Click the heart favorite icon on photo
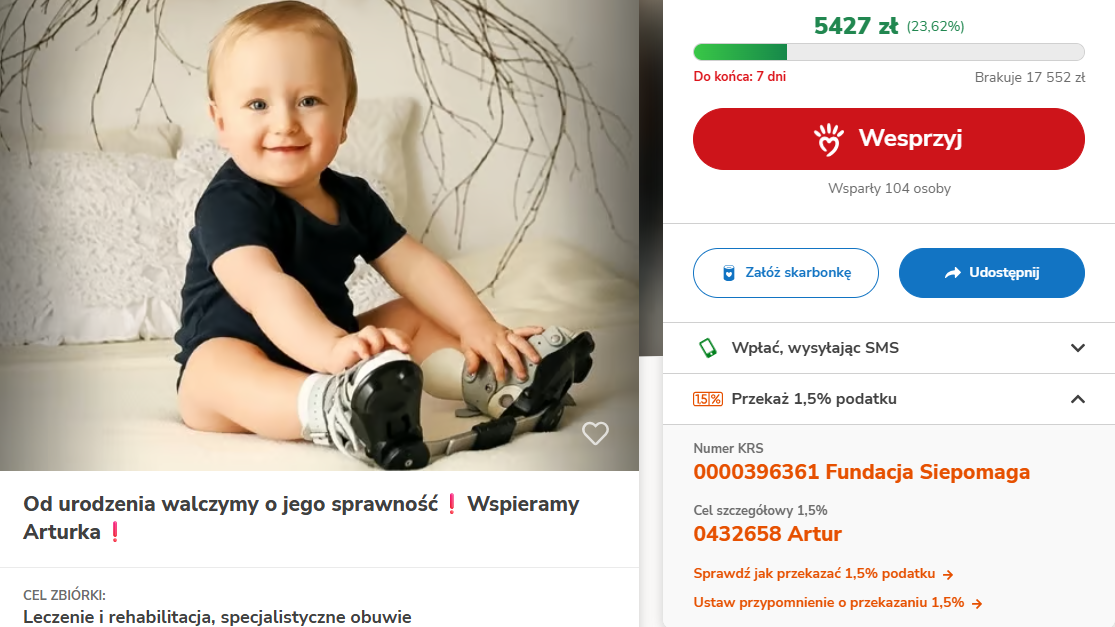 click(595, 433)
